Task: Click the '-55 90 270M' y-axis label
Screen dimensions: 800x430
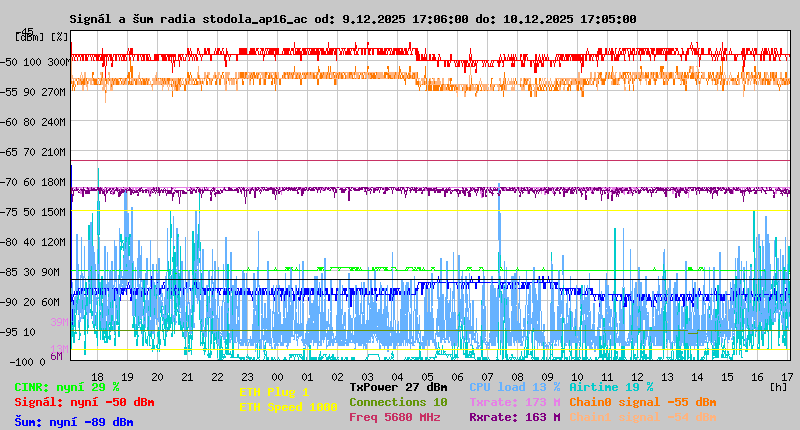Action: [x=34, y=92]
